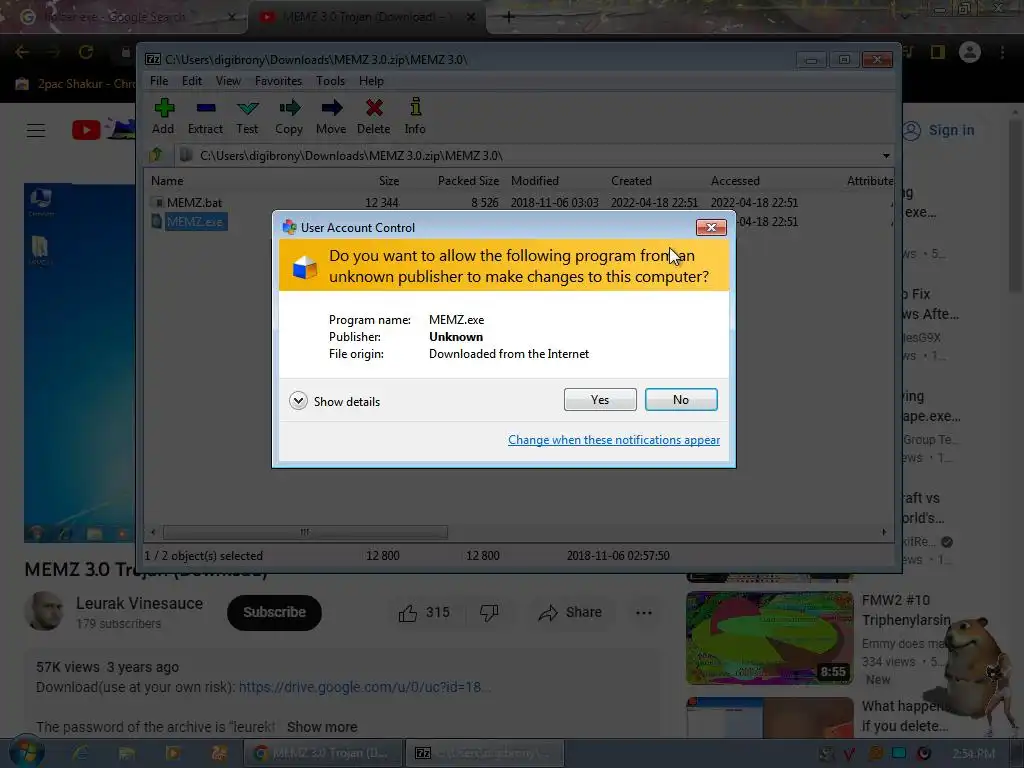
Task: Open File Explorer from taskbar
Action: click(x=127, y=753)
